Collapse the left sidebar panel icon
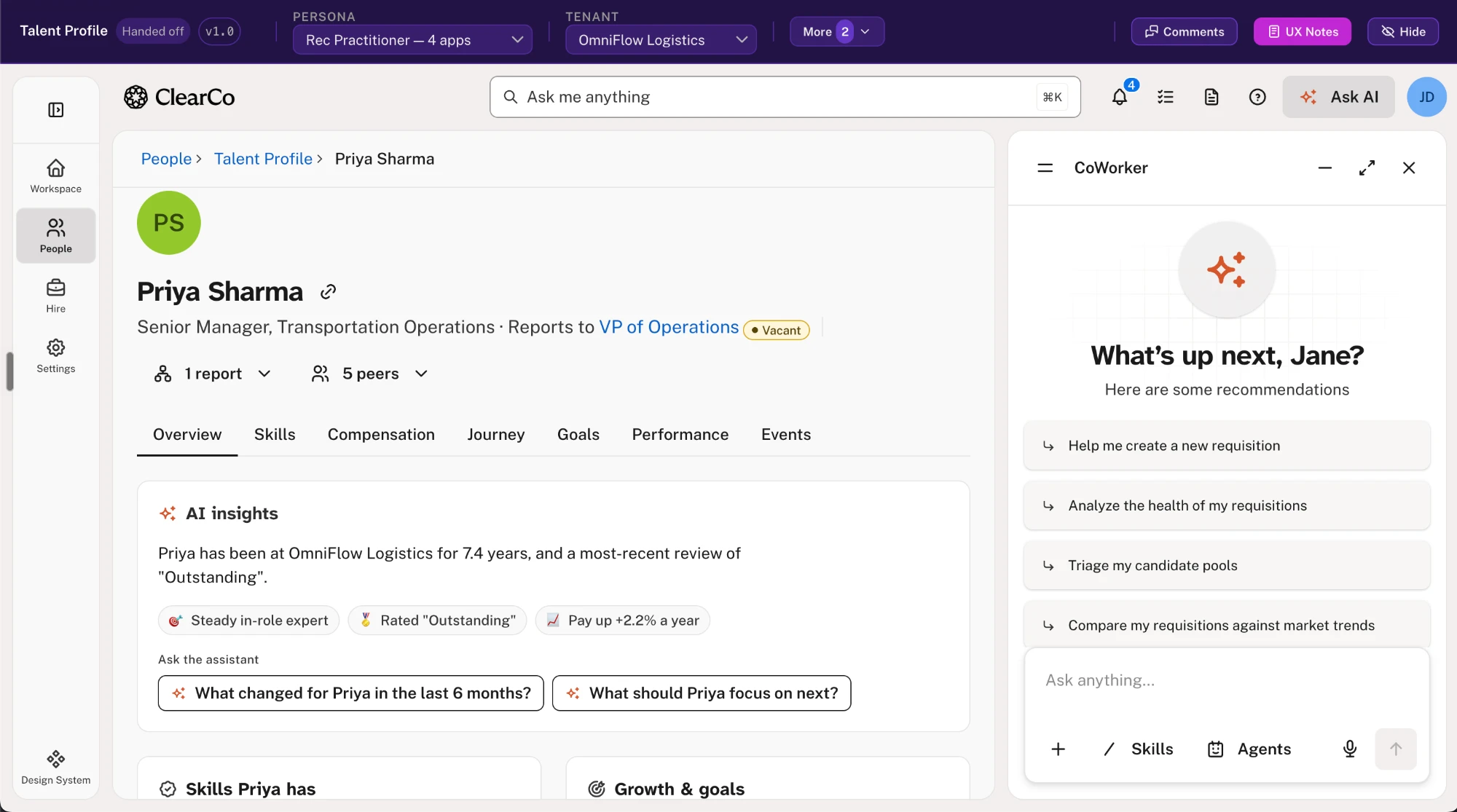The height and width of the screenshot is (812, 1457). (x=56, y=110)
